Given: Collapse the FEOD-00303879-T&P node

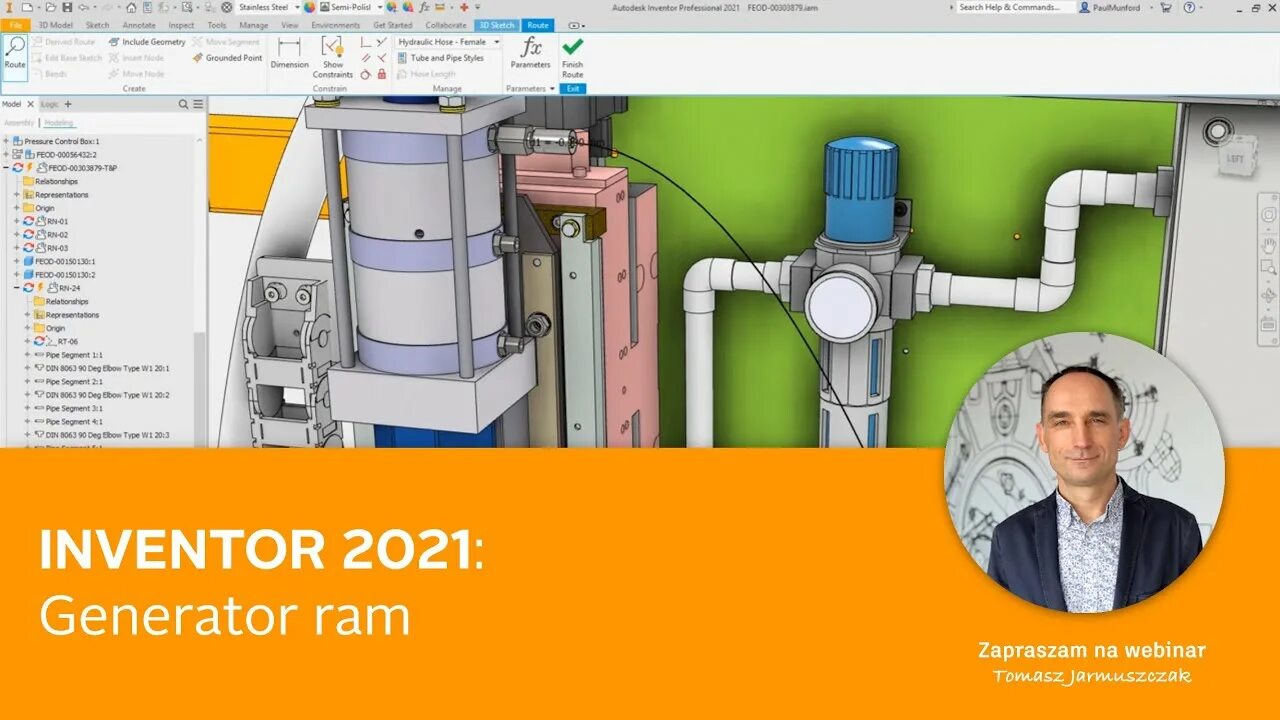Looking at the screenshot, I should pyautogui.click(x=6, y=168).
